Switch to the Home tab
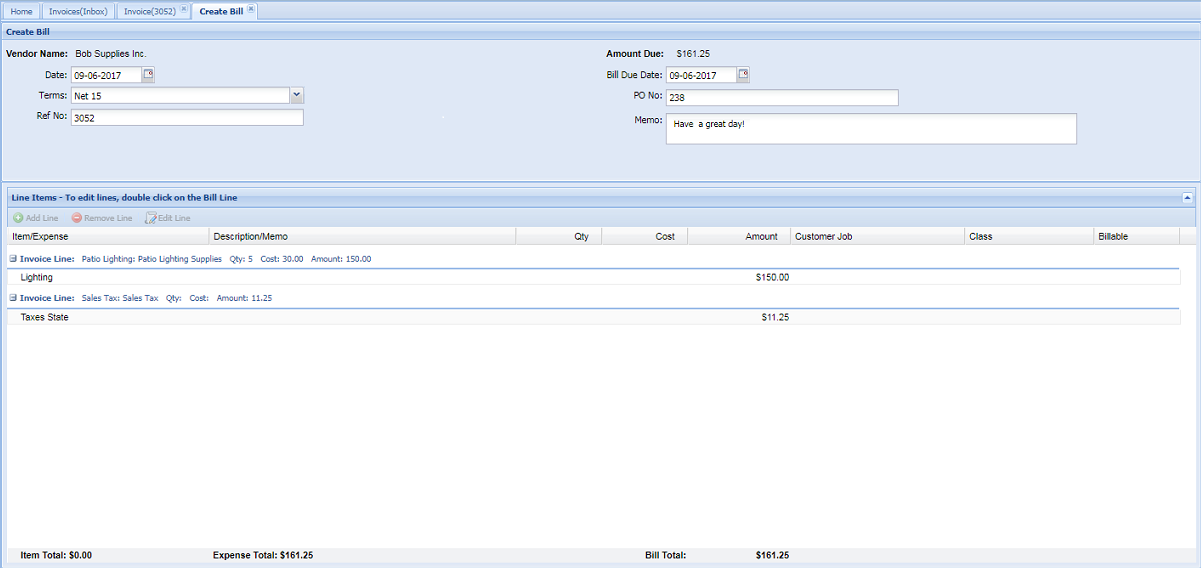The height and width of the screenshot is (568, 1201). 22,12
